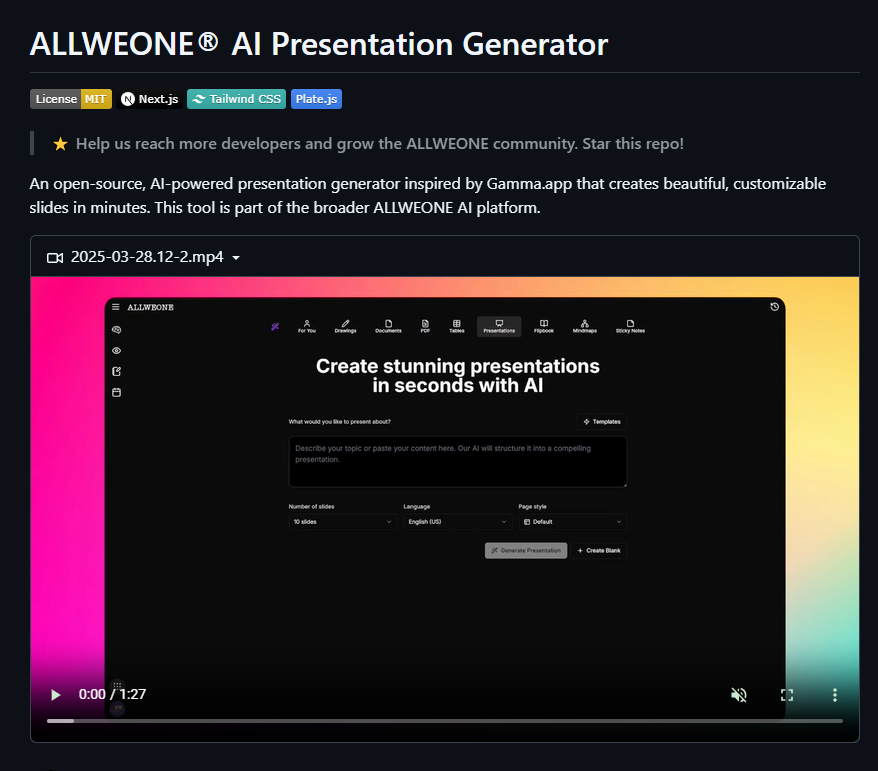Image resolution: width=878 pixels, height=771 pixels.
Task: Click the For You icon
Action: click(306, 325)
